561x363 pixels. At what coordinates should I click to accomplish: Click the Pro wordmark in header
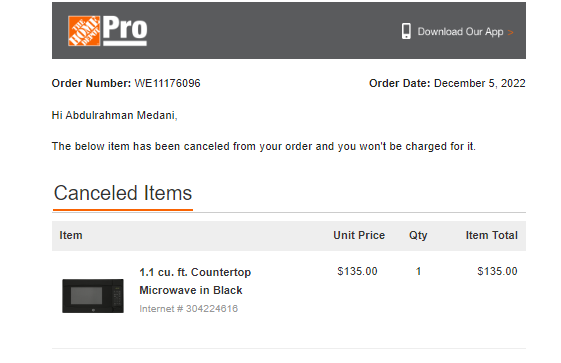(125, 30)
